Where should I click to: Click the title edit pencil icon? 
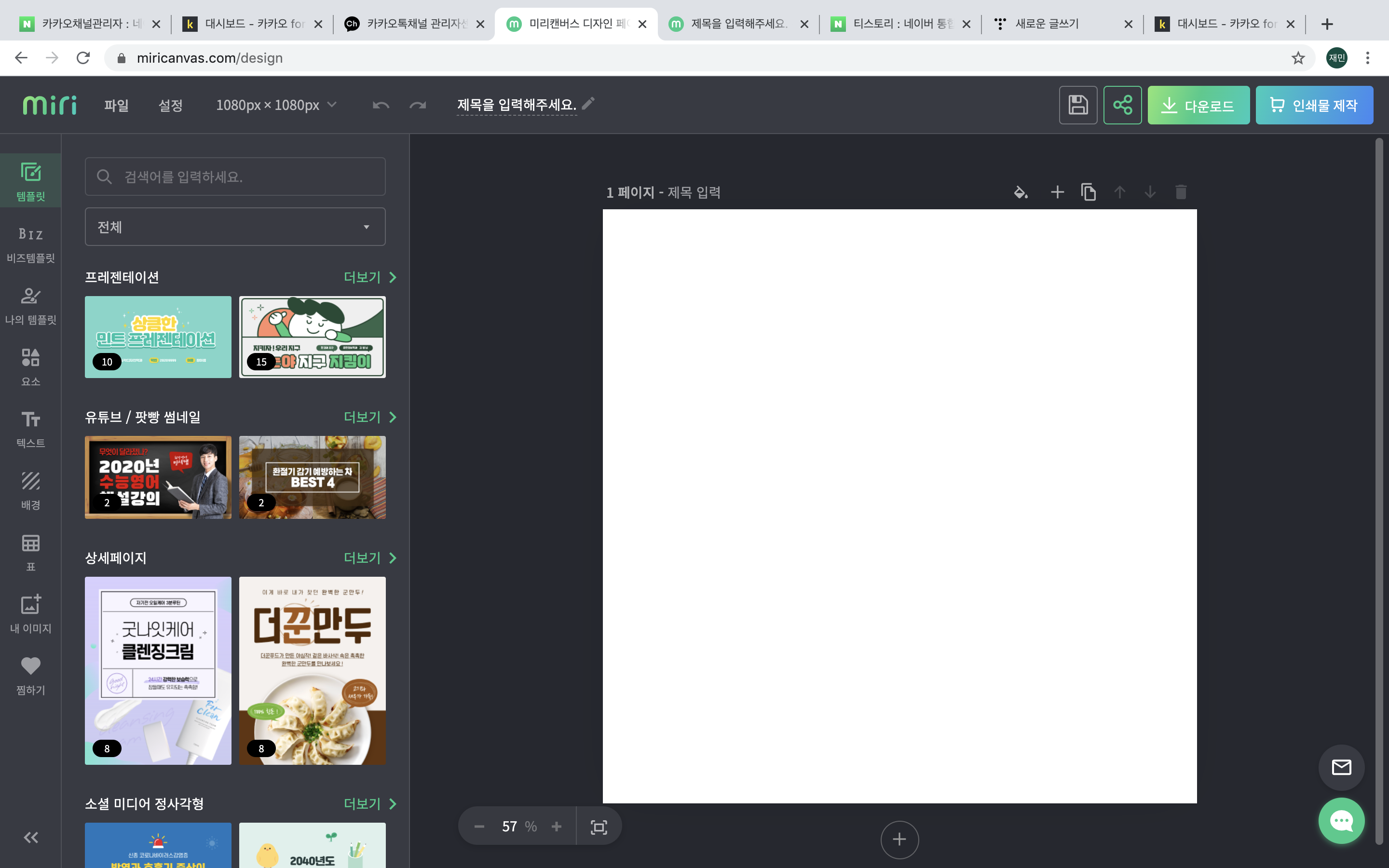pos(588,103)
